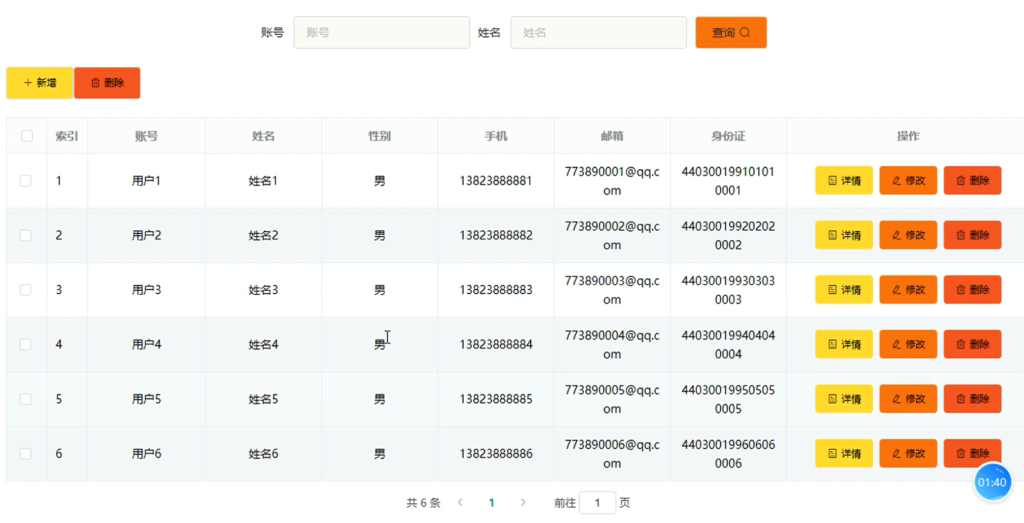Focus the 姓名 search input field
Screen dimensions: 1024x523
tap(598, 33)
